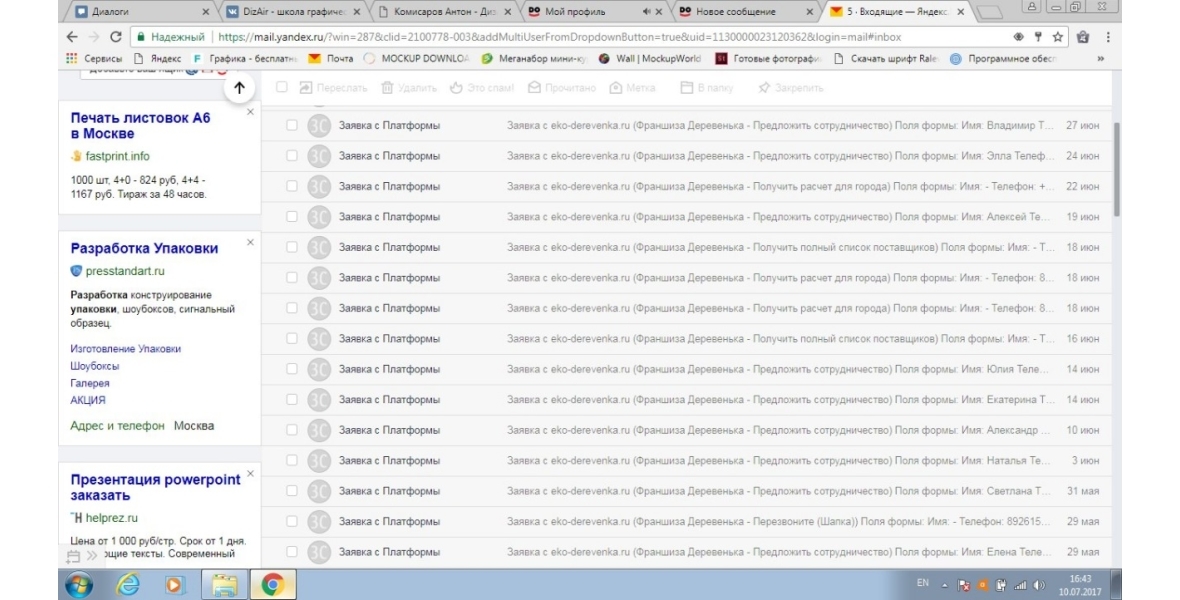Click Chrome icon in taskbar
Screen dimensions: 1180x600
coord(272,585)
